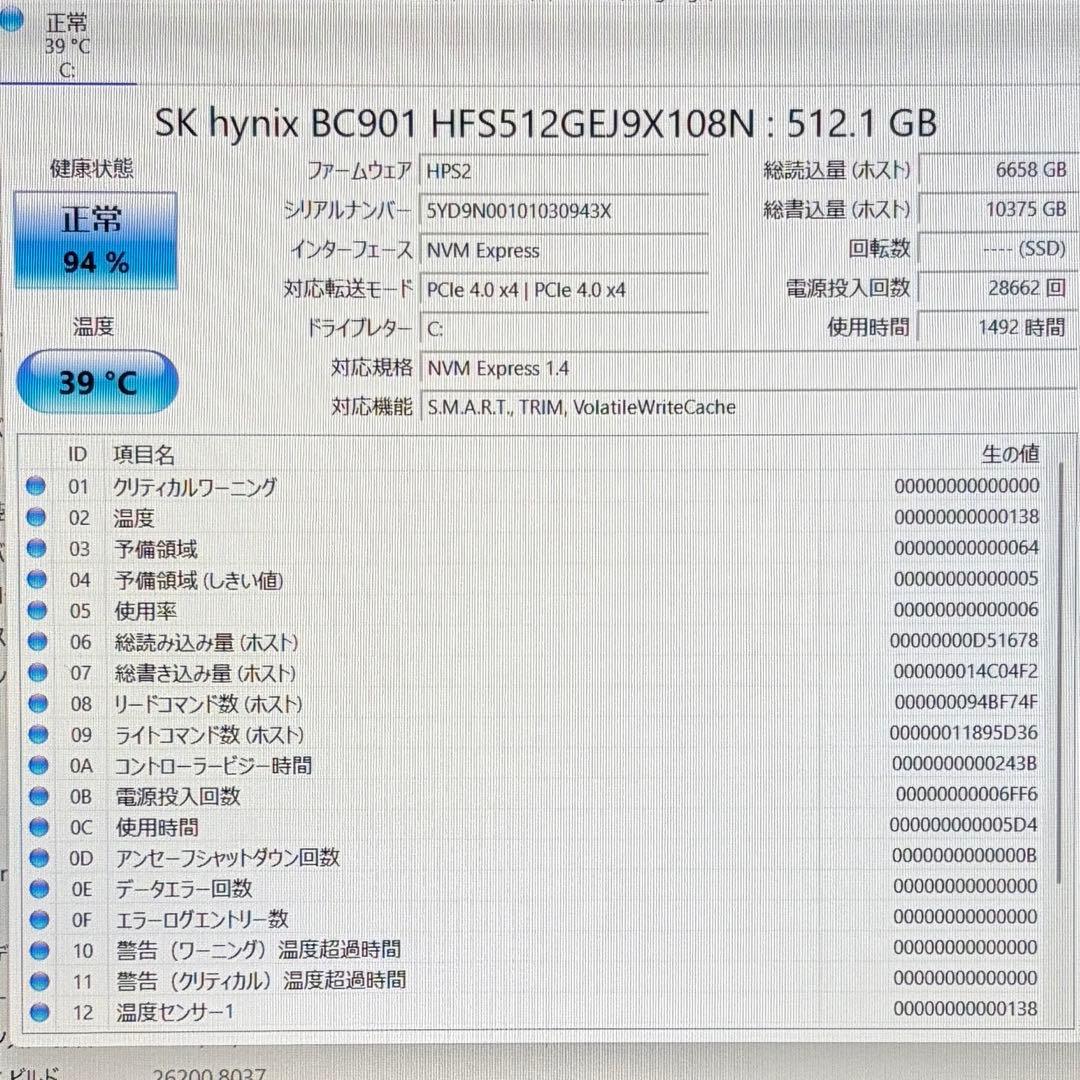Click power on count value 28662 回

[x=998, y=287]
